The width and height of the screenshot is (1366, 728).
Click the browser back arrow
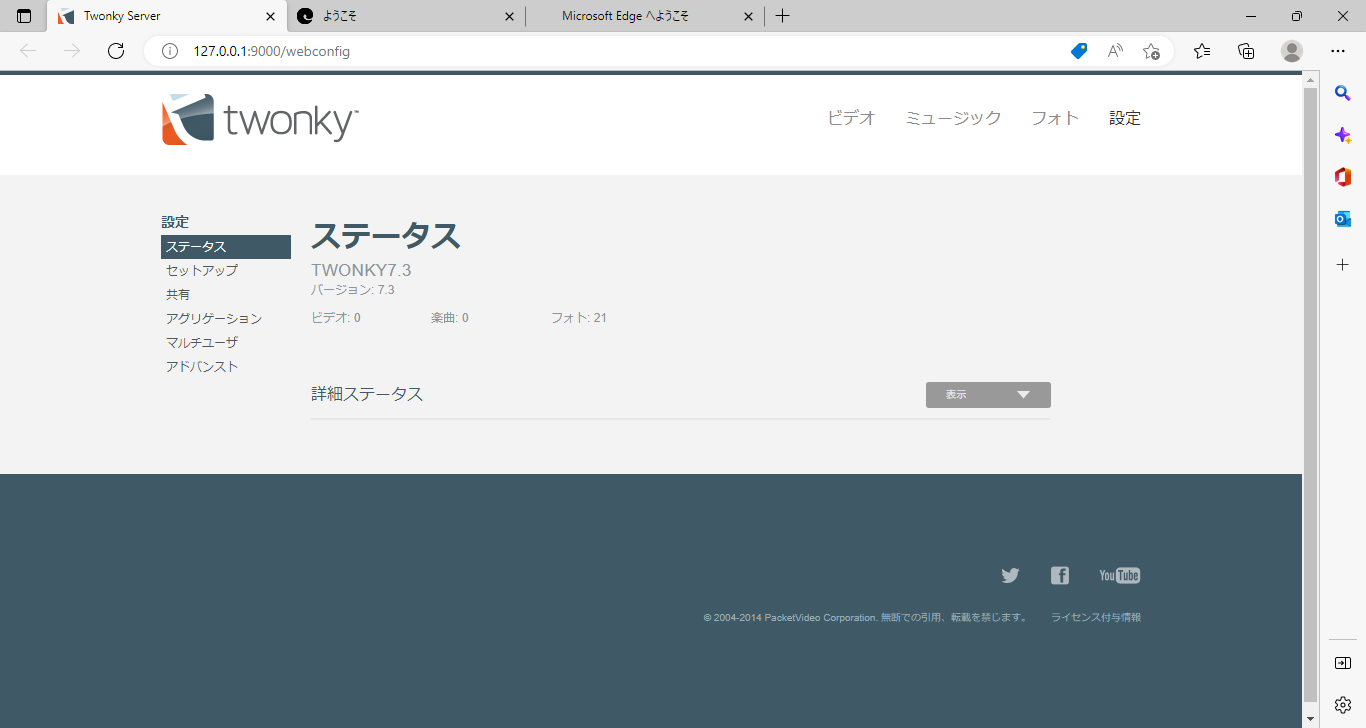pyautogui.click(x=28, y=51)
